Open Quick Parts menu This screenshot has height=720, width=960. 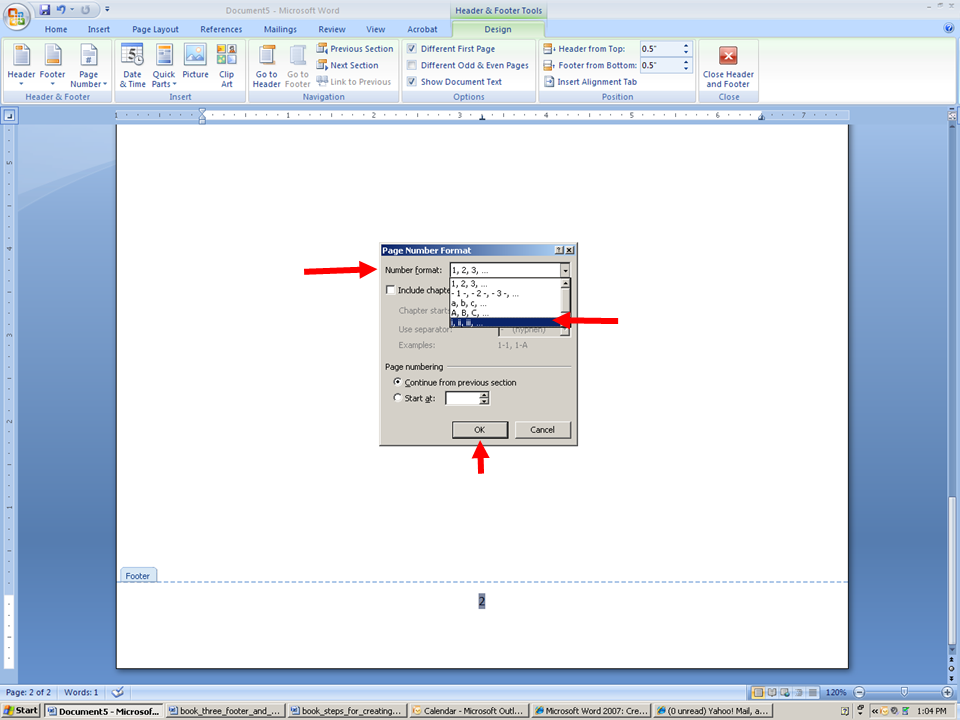164,66
